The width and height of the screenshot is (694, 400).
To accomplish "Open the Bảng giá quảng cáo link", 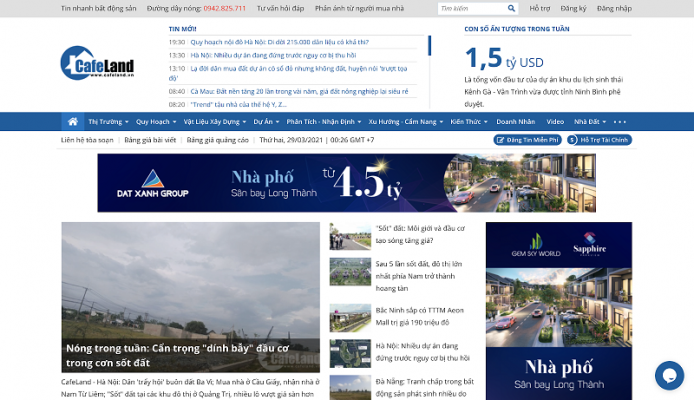I will (x=217, y=140).
